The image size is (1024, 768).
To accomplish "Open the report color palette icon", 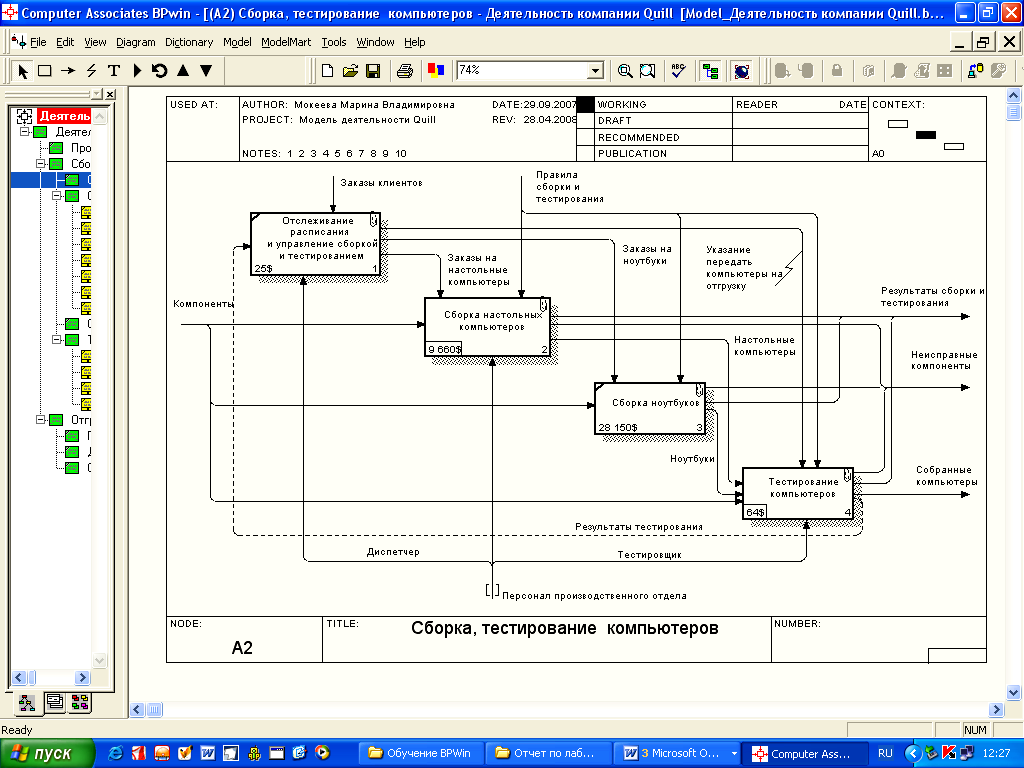I will pyautogui.click(x=436, y=71).
